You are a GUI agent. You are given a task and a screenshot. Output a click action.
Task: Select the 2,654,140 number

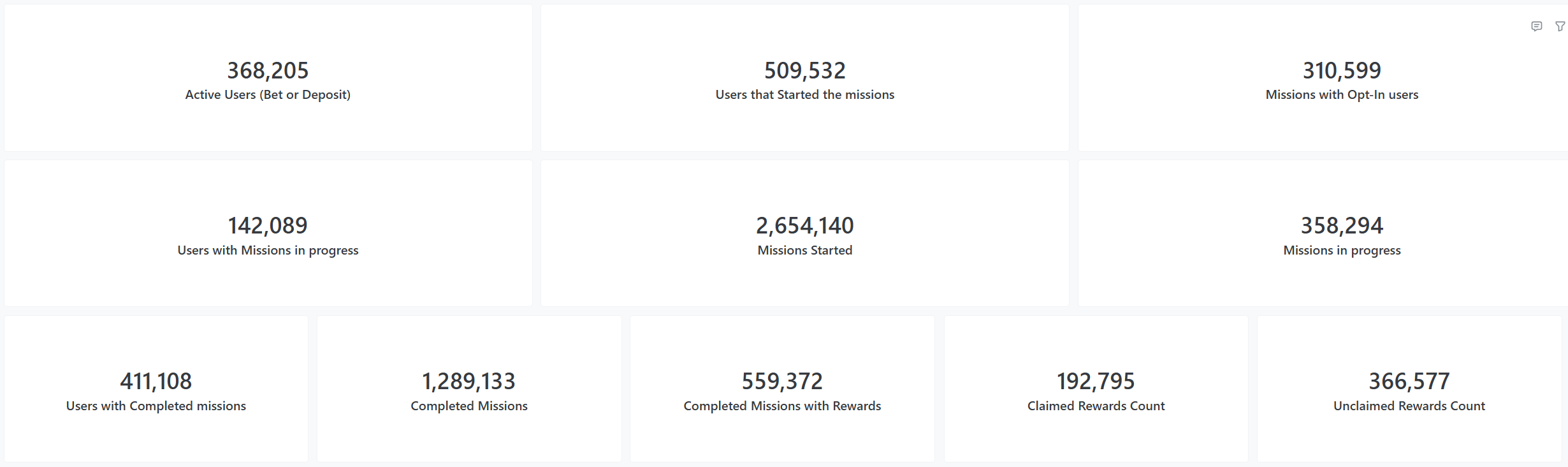point(804,226)
